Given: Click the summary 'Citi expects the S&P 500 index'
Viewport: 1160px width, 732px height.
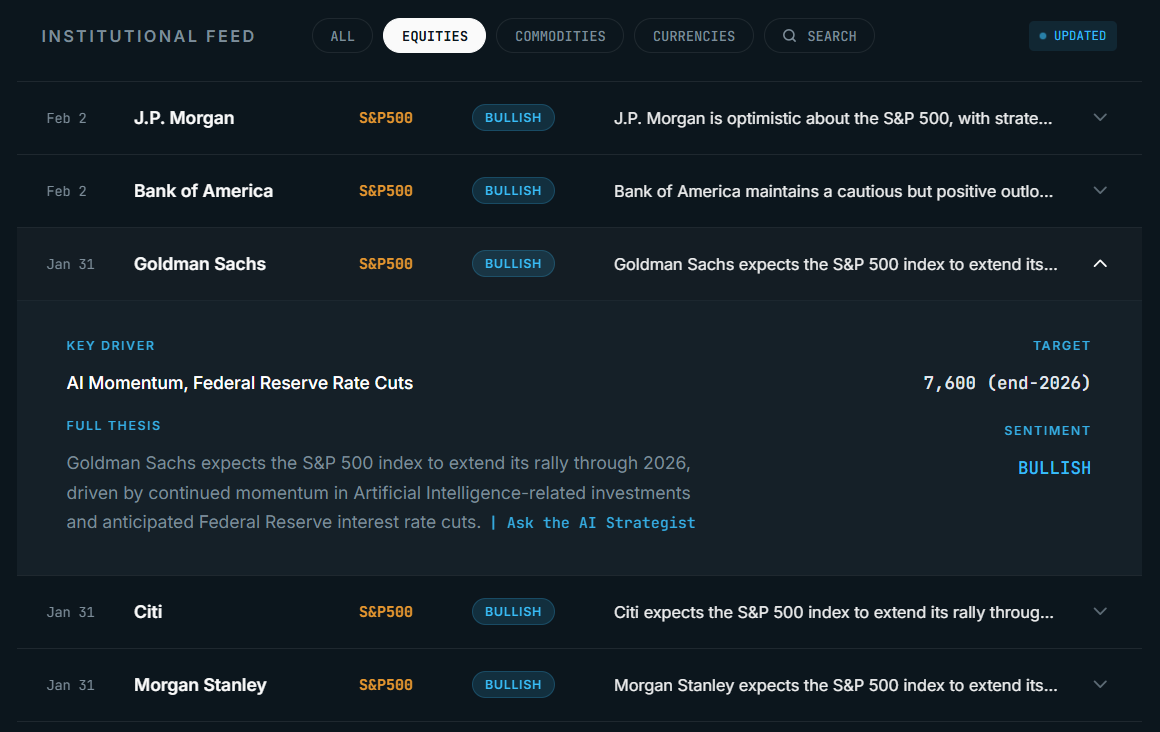Looking at the screenshot, I should coord(834,613).
